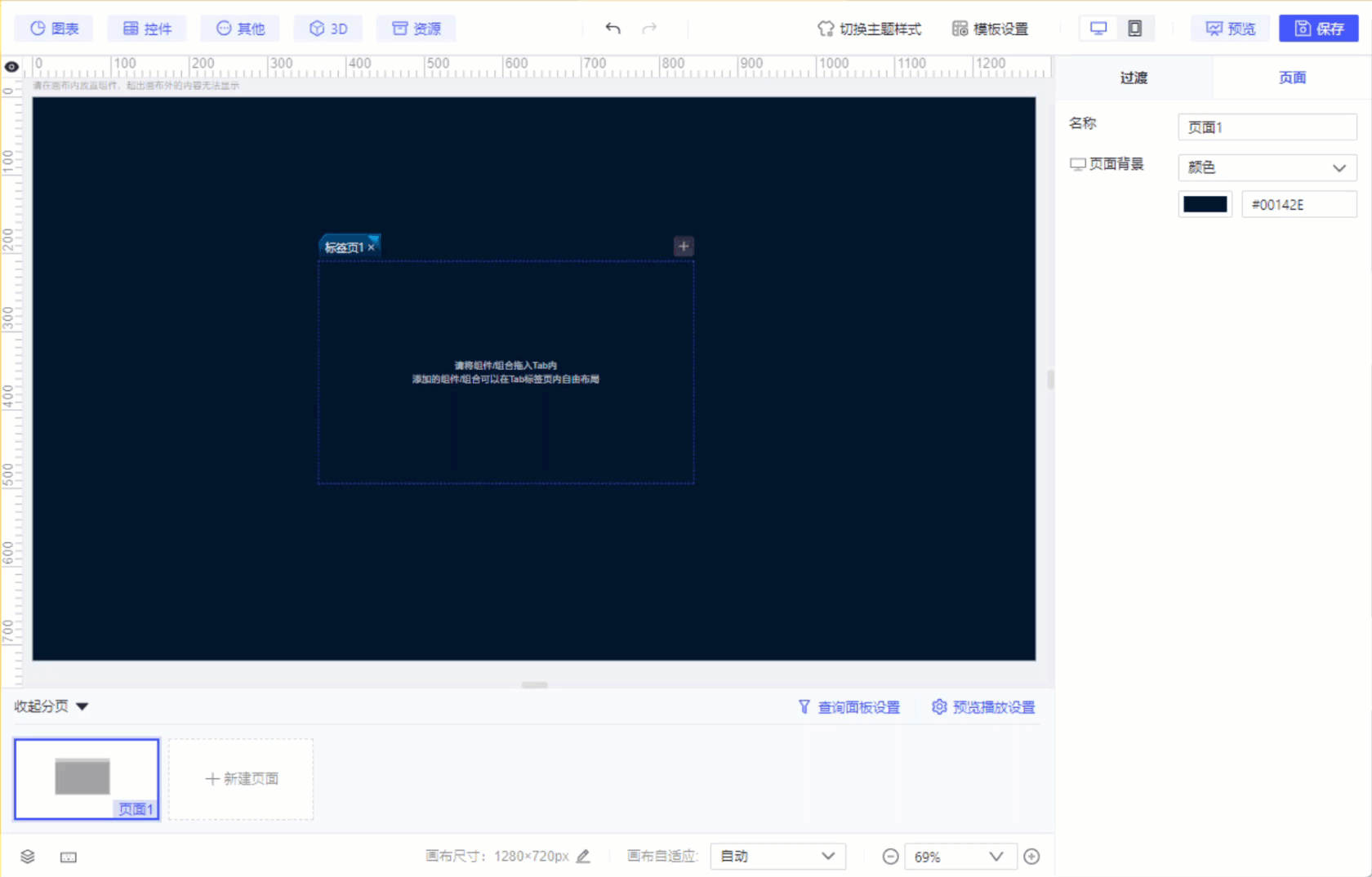Open the layers panel icon at bottom left
Image resolution: width=1372 pixels, height=877 pixels.
[28, 857]
